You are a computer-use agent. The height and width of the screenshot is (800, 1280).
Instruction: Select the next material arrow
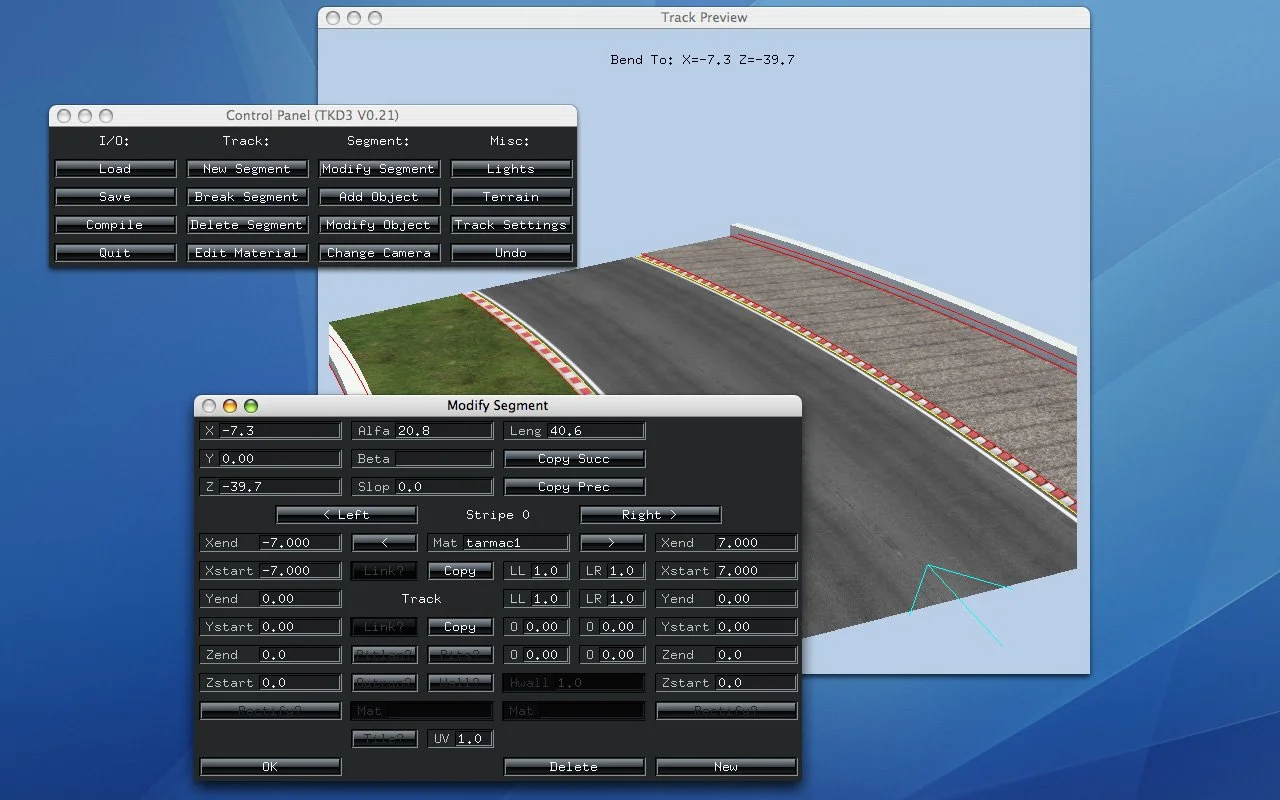point(612,542)
